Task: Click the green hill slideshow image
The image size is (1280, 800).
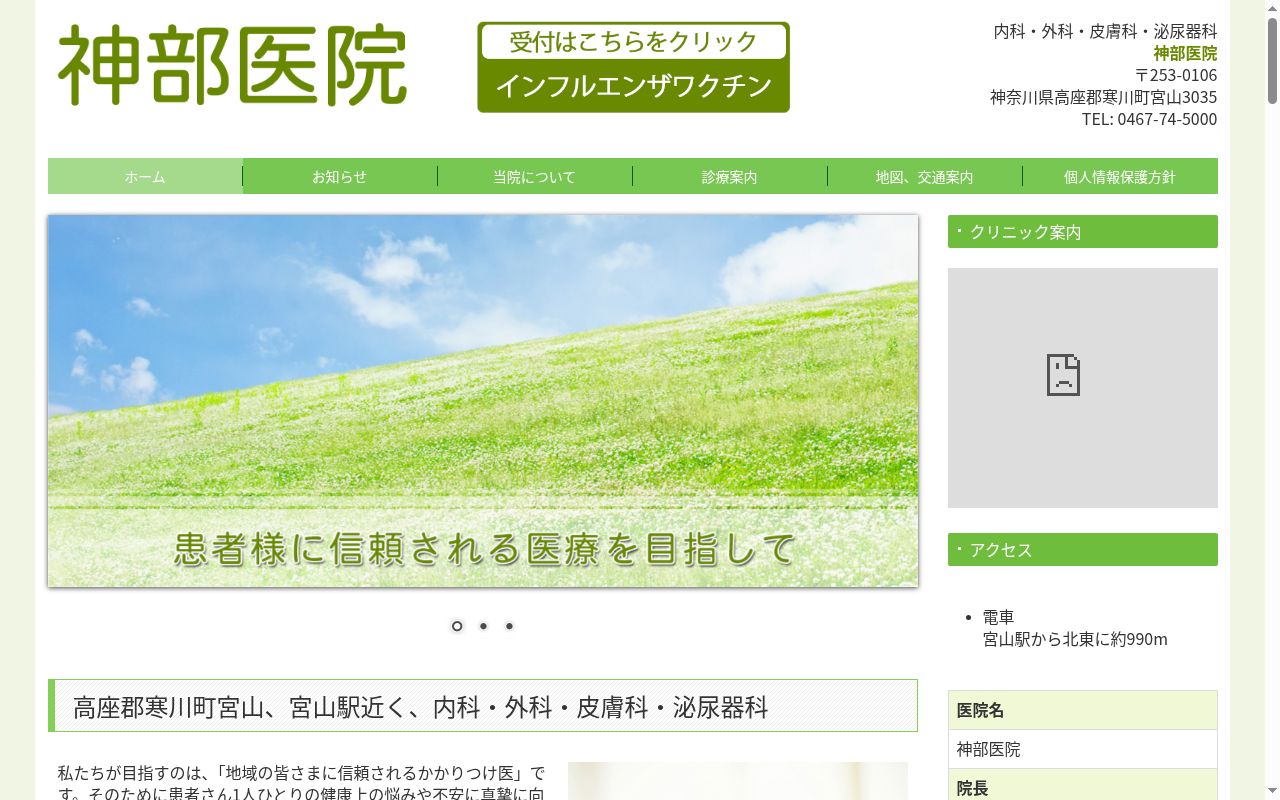Action: click(483, 401)
